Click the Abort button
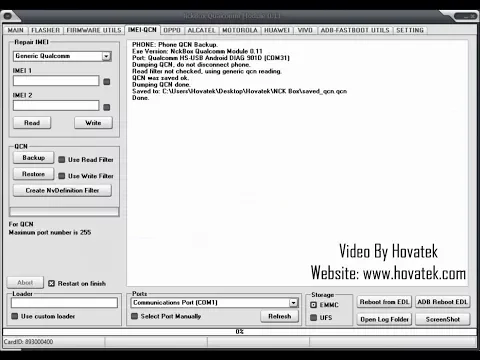The width and height of the screenshot is (480, 360). pos(25,283)
